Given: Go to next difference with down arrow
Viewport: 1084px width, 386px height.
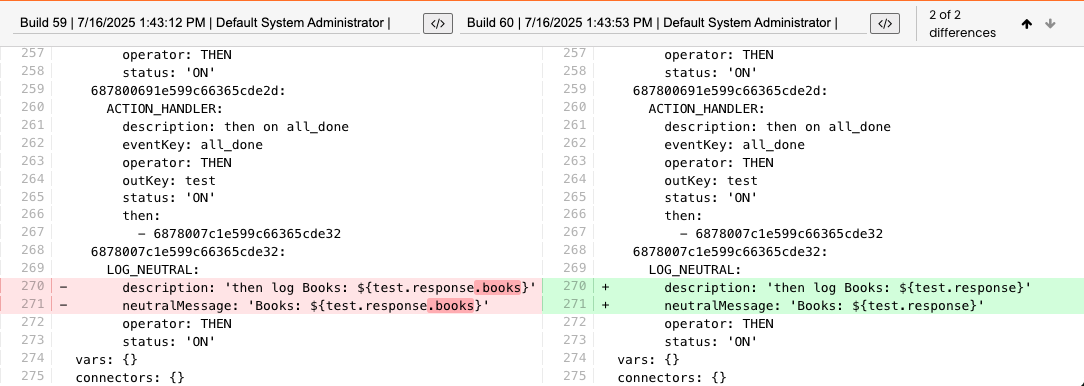Looking at the screenshot, I should [x=1050, y=24].
